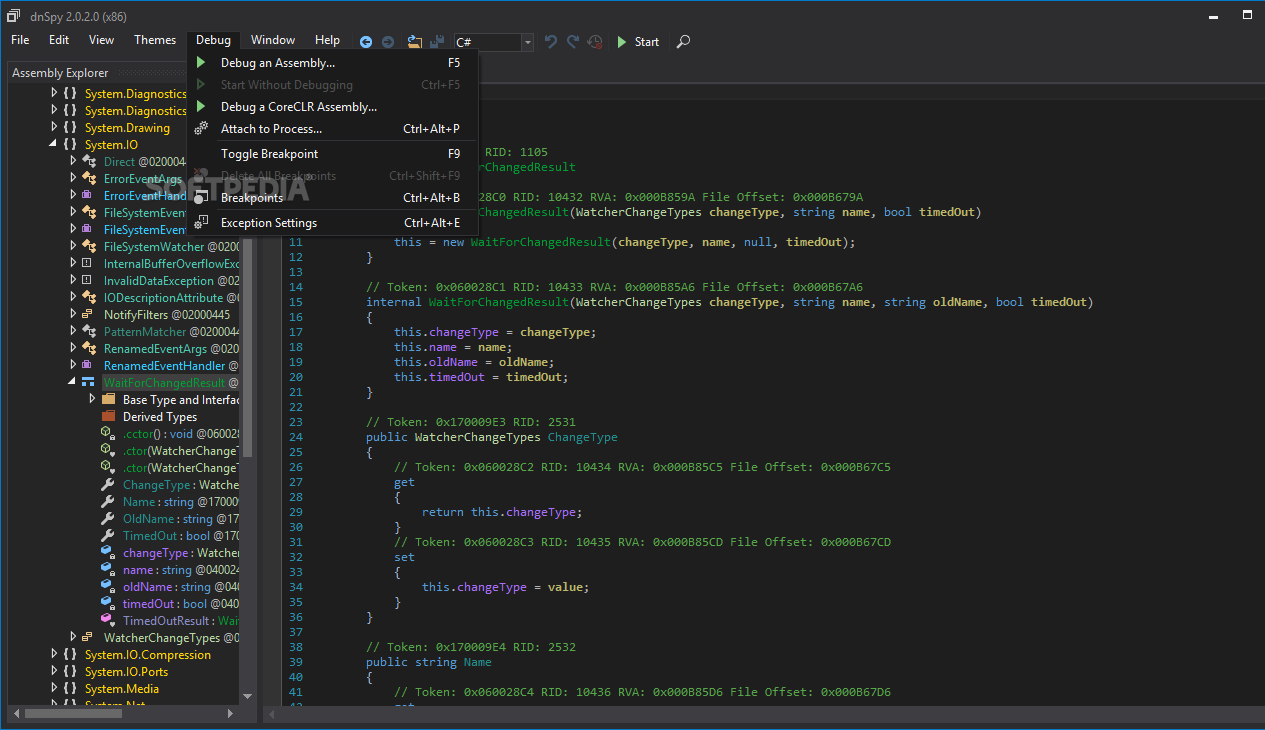Click the tree's horizontal scrollbar left arrow
Viewport: 1265px width, 730px height.
click(x=16, y=713)
